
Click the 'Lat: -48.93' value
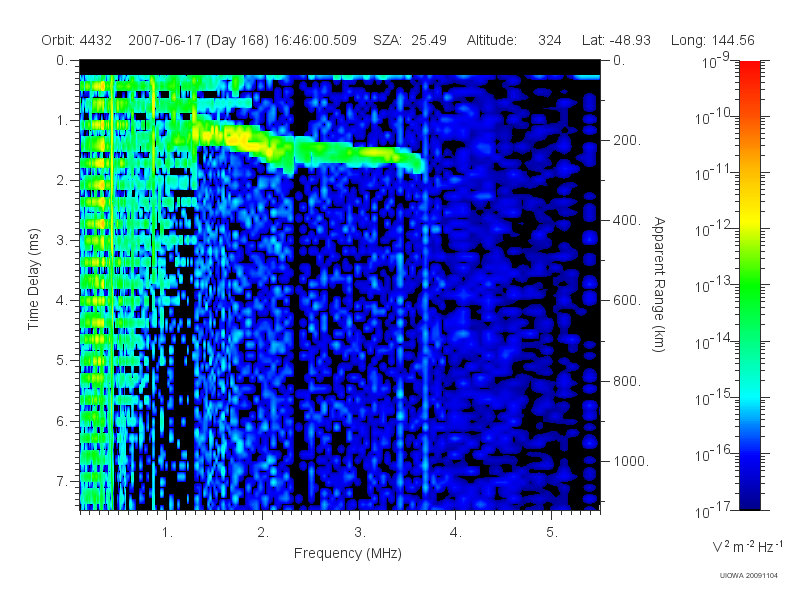616,40
